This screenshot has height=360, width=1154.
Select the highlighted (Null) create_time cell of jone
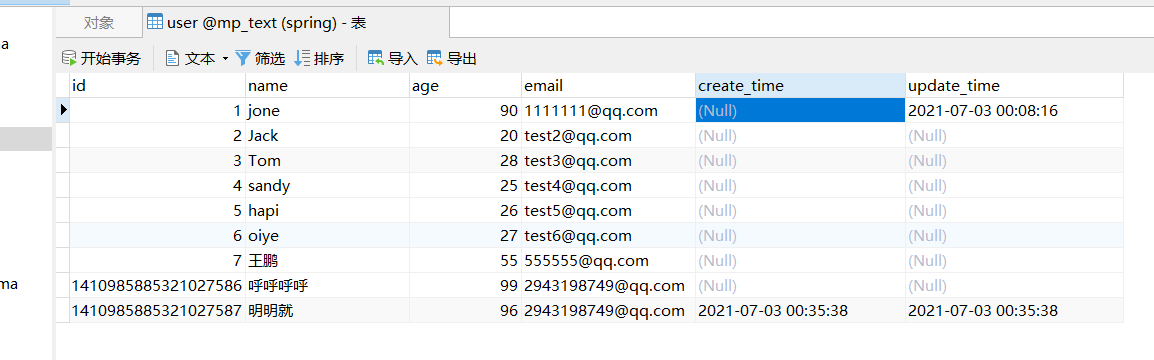click(x=800, y=110)
